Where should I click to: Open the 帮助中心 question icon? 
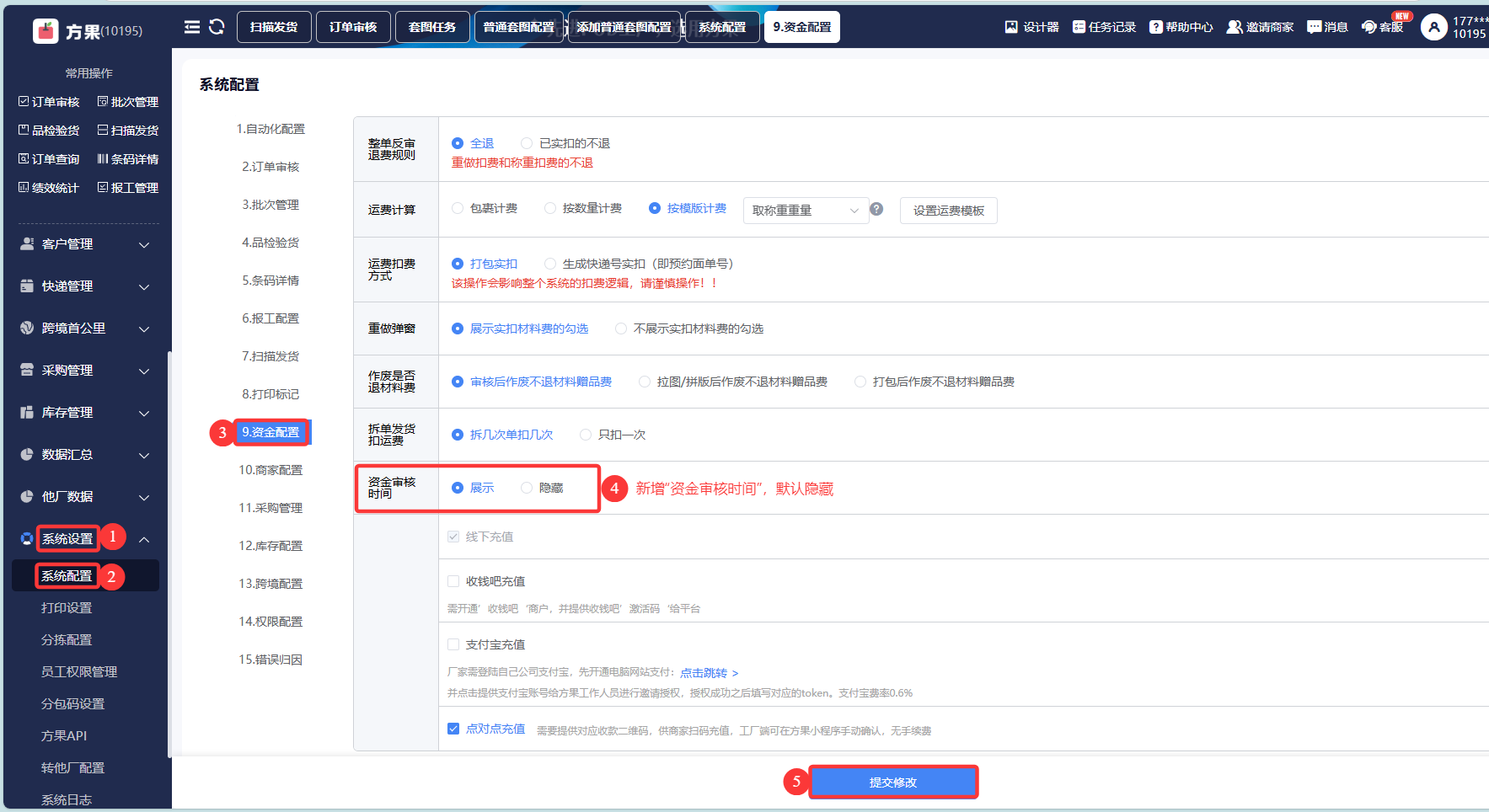tap(1156, 27)
